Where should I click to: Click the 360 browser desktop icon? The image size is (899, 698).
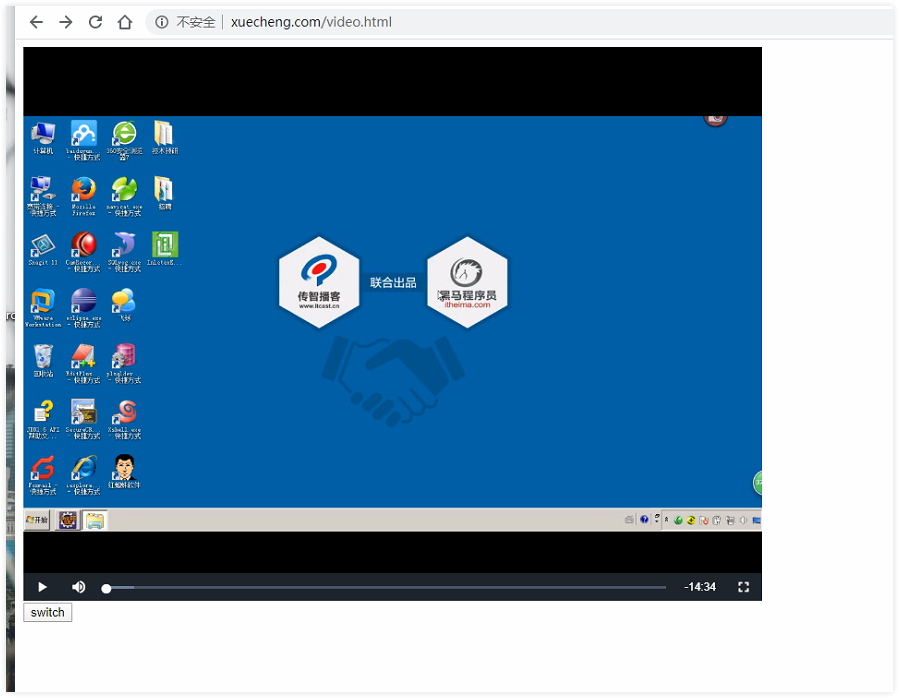pyautogui.click(x=124, y=140)
